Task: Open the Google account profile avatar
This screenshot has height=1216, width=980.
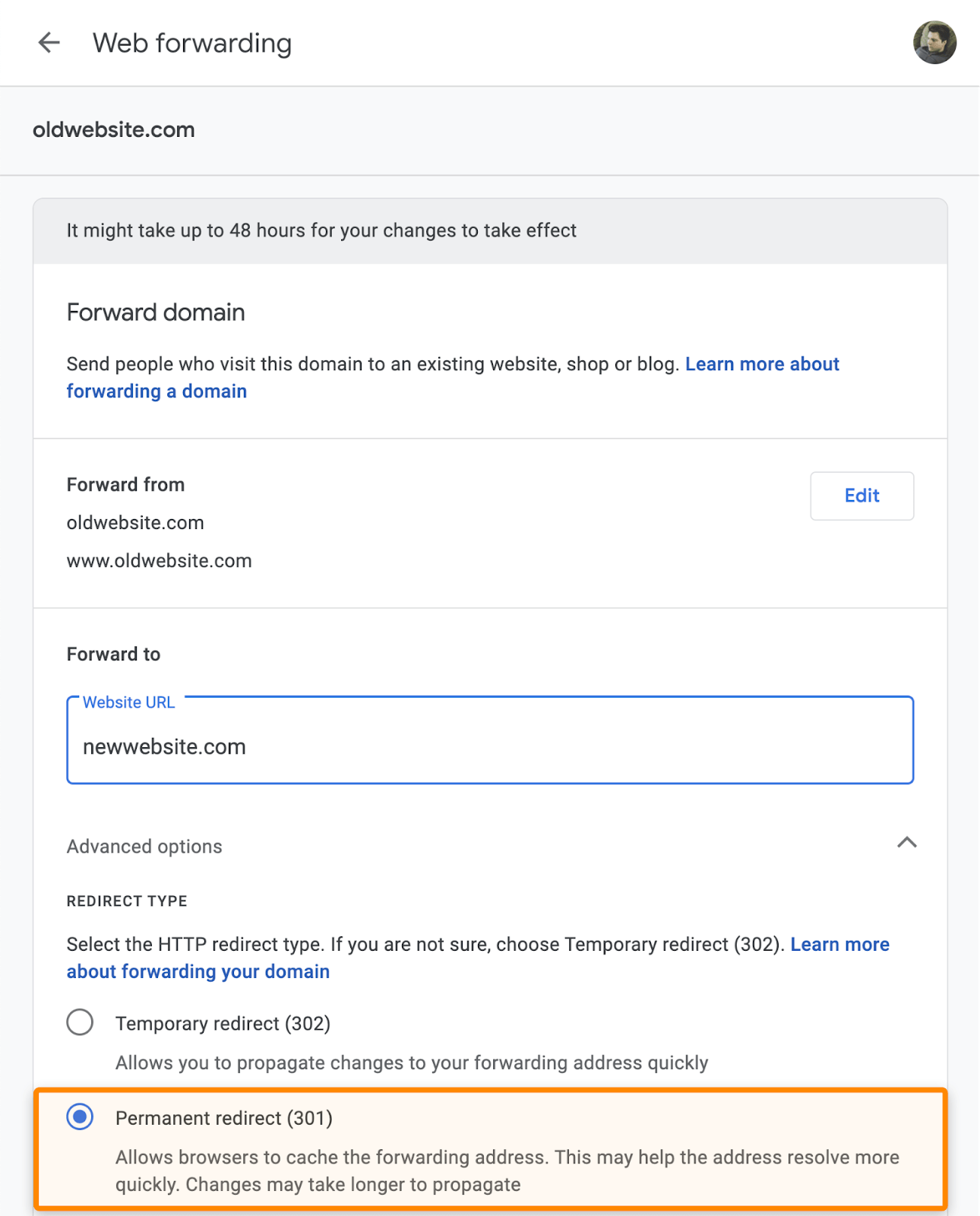Action: [x=935, y=43]
